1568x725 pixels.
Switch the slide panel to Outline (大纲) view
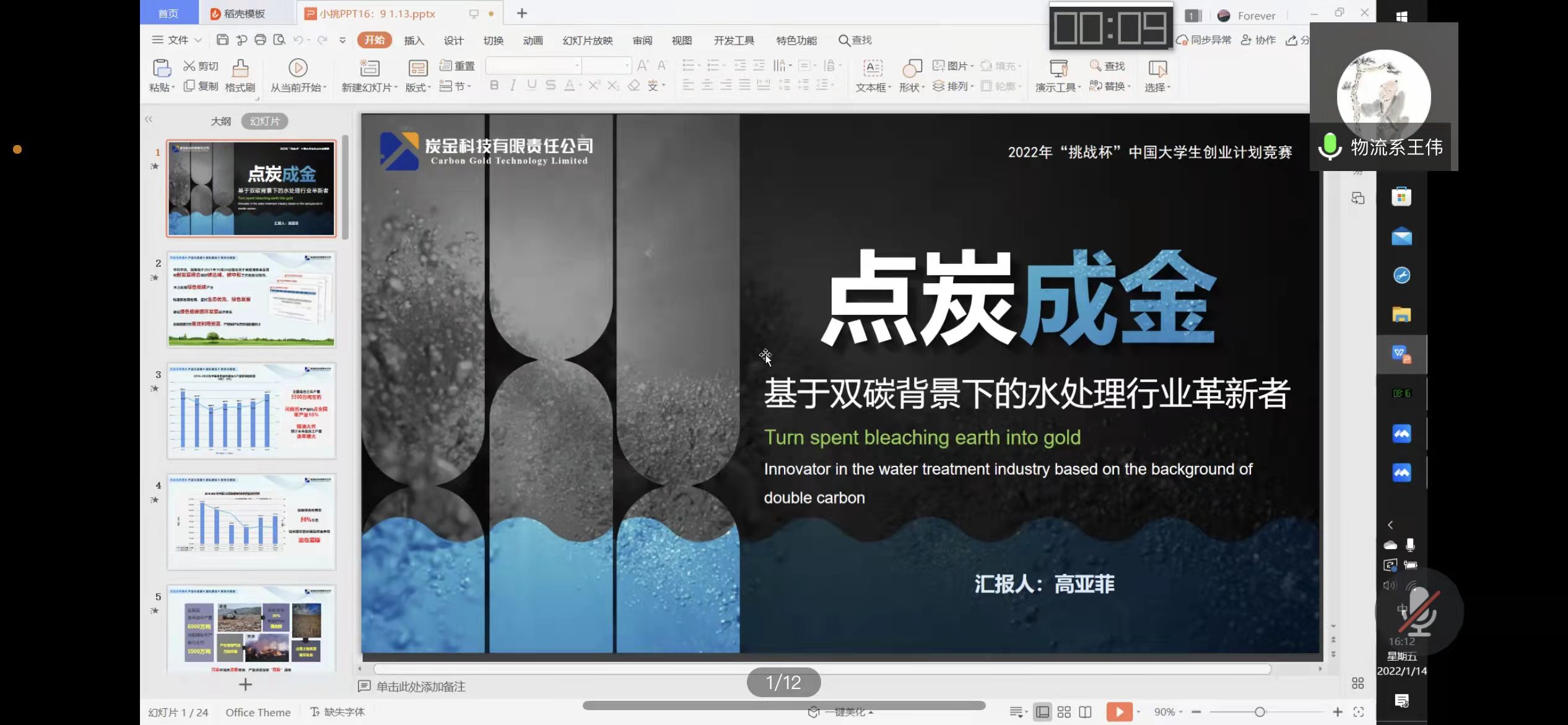[x=220, y=121]
